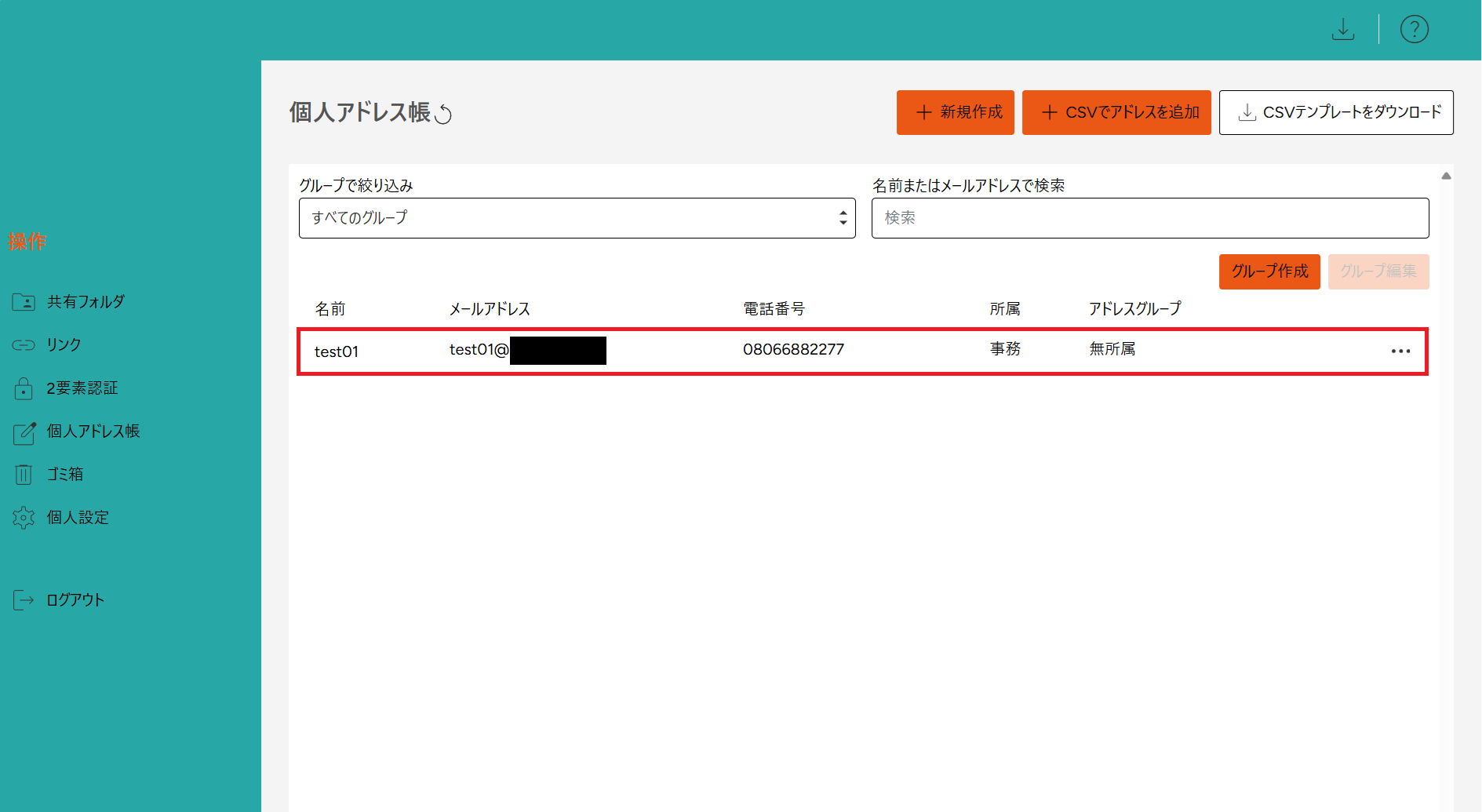
Task: Click the CSVでアドレスを追加 button
Action: 1116,113
